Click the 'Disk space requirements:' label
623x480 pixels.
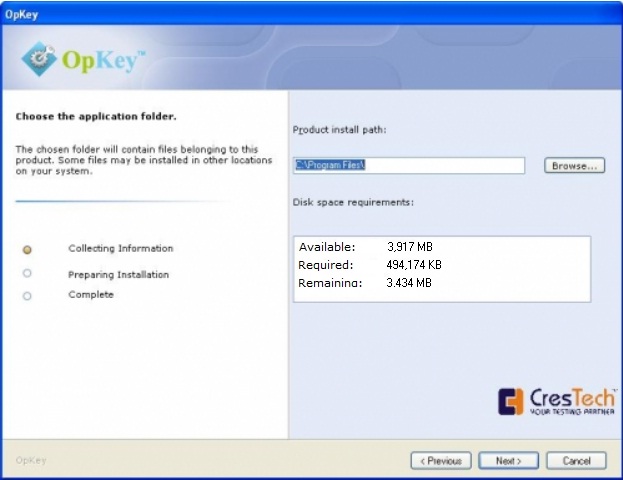click(353, 202)
